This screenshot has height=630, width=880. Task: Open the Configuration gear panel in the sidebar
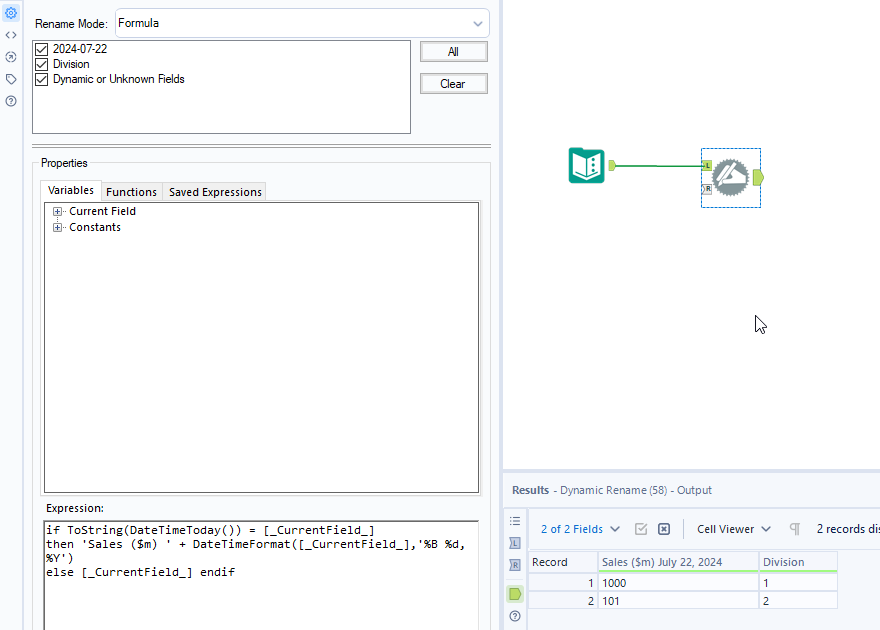[11, 13]
